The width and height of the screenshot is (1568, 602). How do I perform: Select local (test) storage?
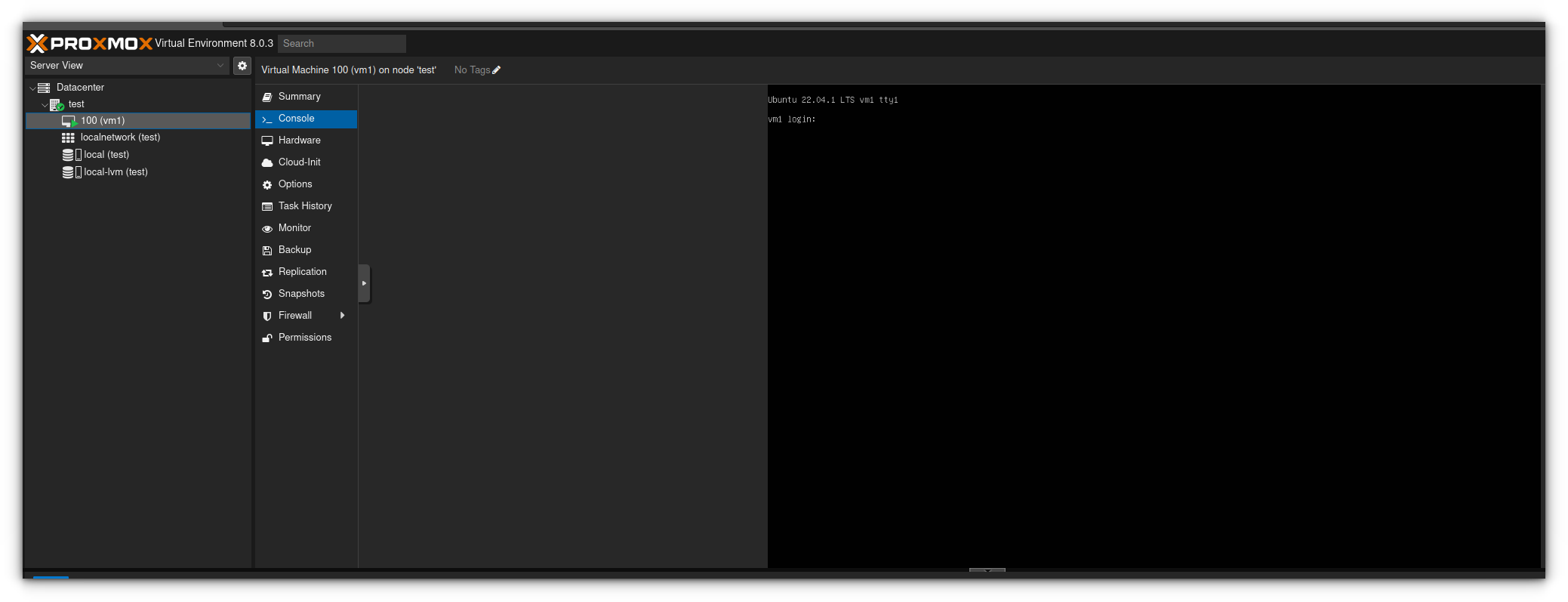106,155
